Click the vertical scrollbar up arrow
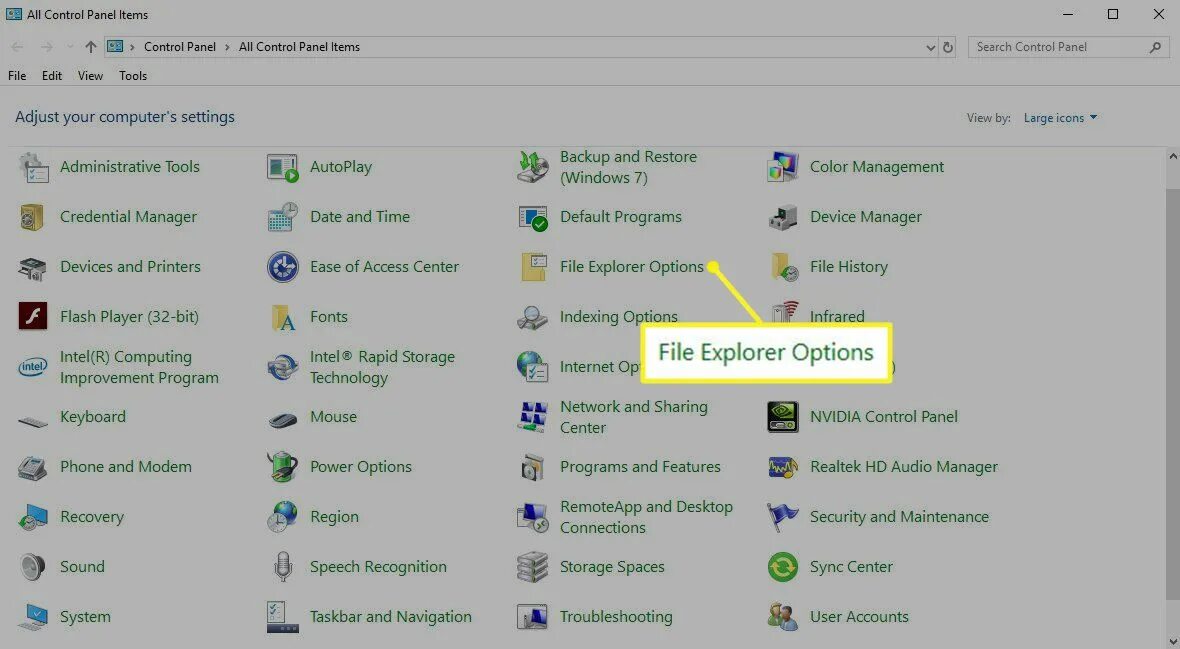This screenshot has width=1180, height=649. (x=1173, y=157)
